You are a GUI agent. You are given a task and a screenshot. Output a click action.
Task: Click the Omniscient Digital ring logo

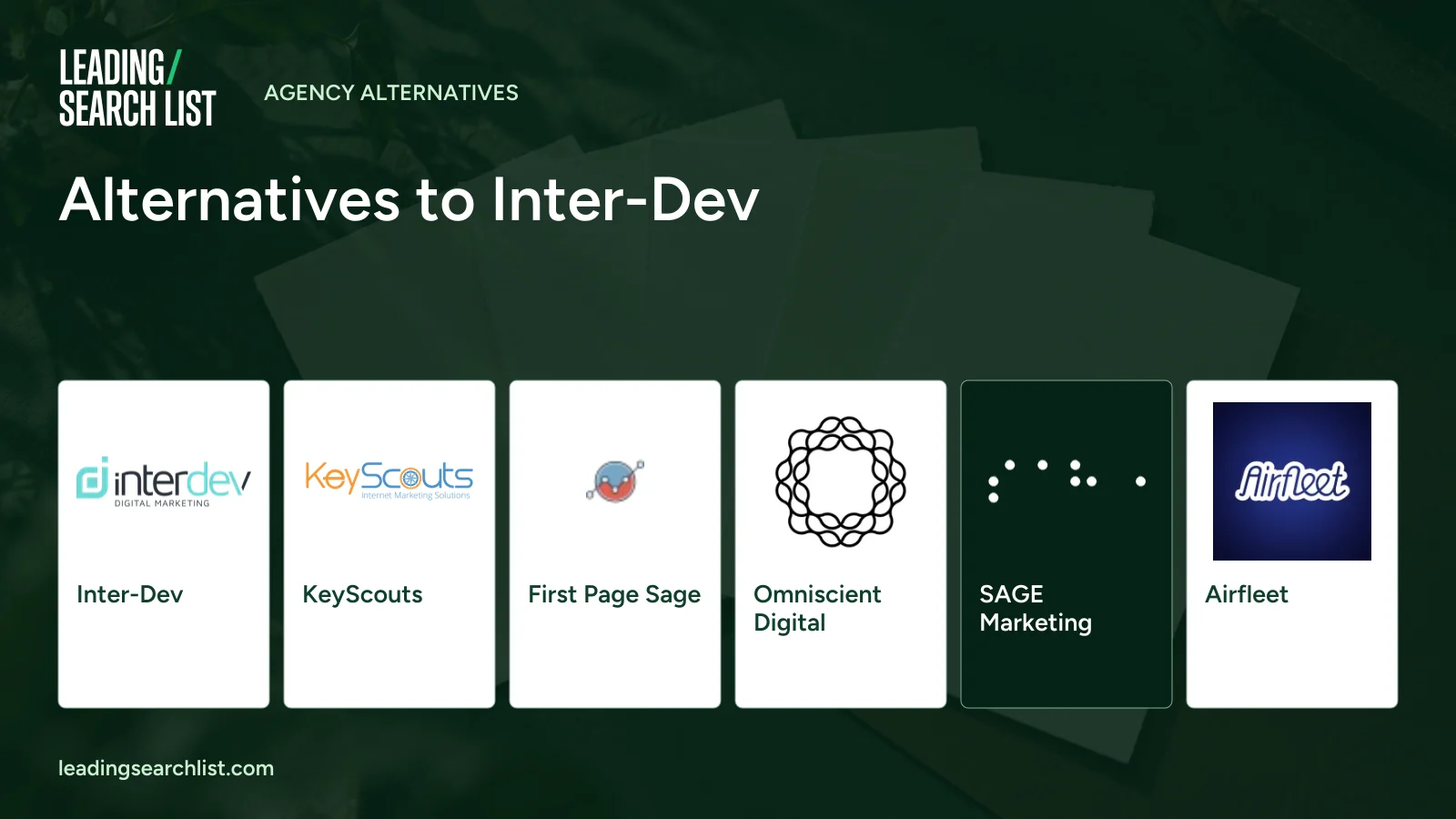[x=841, y=481]
